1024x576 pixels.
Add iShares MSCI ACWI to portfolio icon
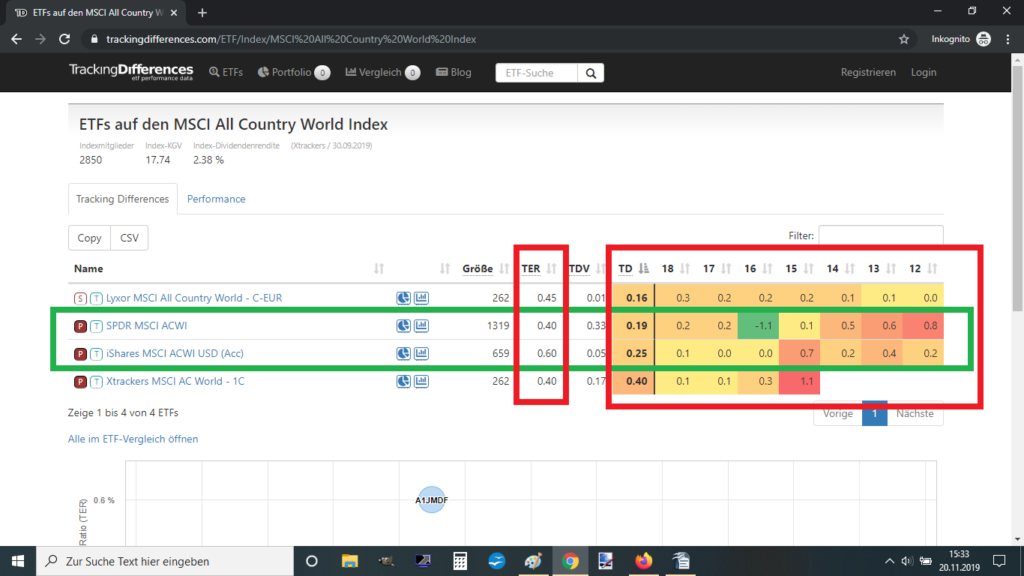point(403,353)
